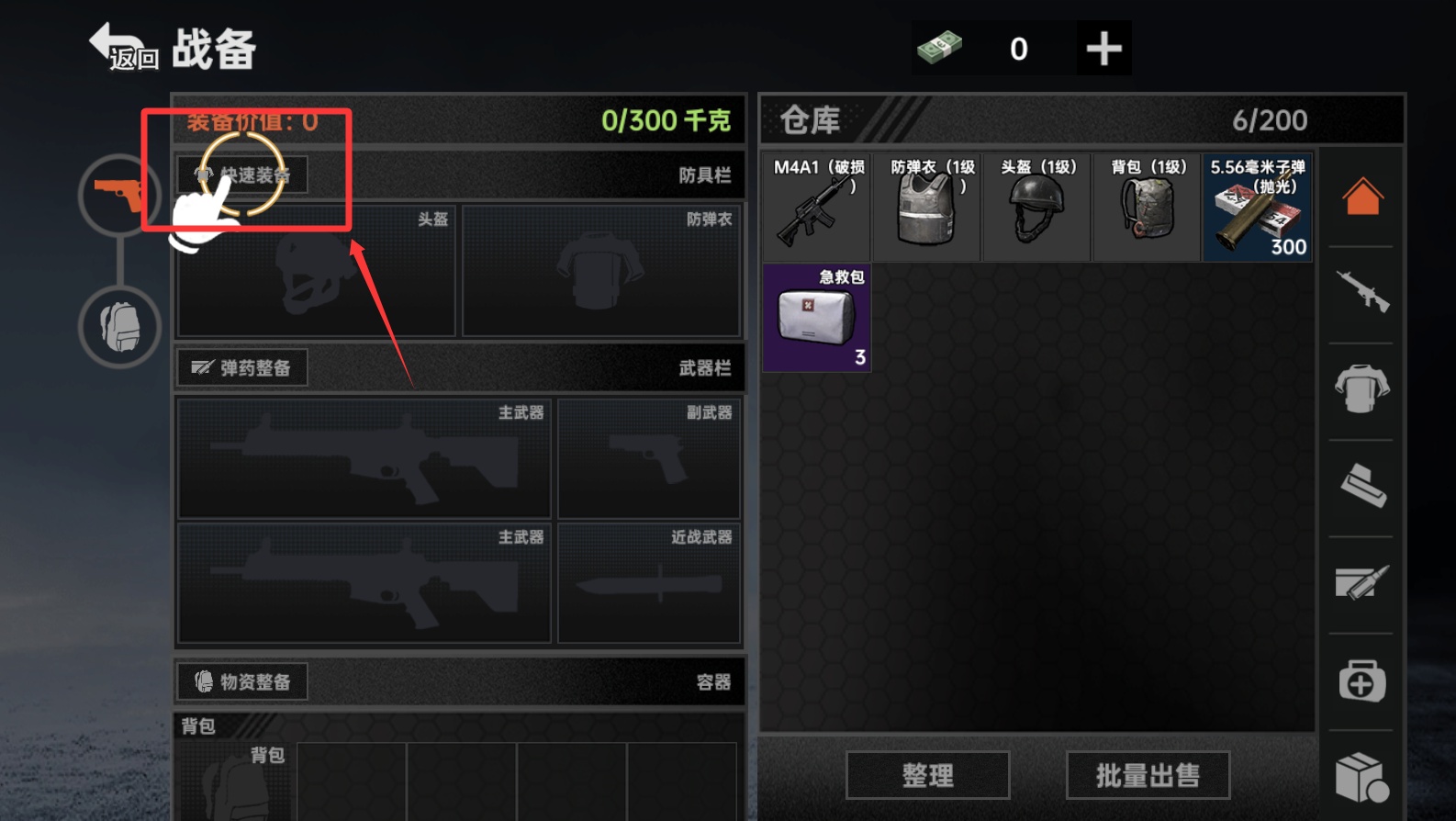Go back with the 返回 arrow
Screen dimensions: 1456x821
(x=123, y=47)
